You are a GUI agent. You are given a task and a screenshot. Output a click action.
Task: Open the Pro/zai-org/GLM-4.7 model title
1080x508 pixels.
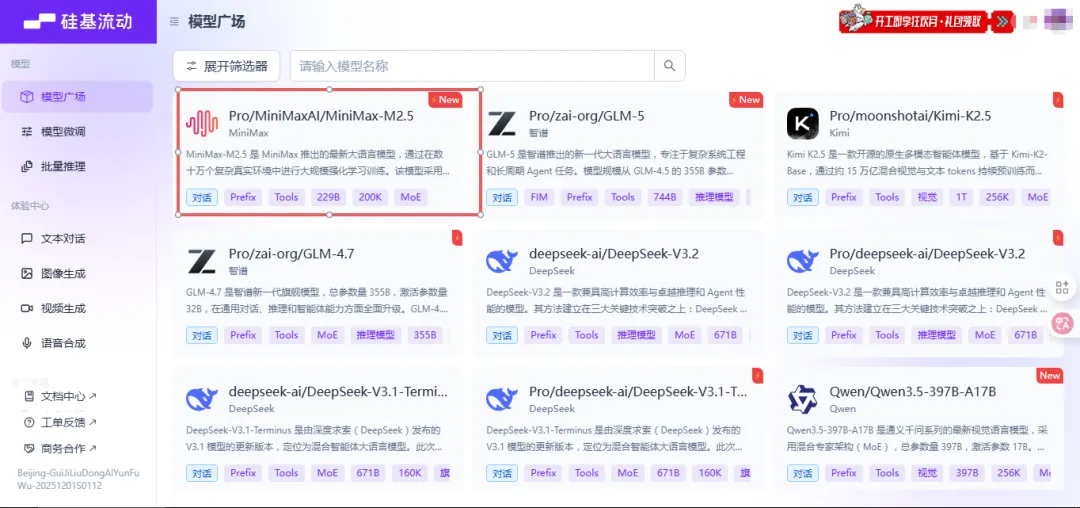tap(291, 254)
